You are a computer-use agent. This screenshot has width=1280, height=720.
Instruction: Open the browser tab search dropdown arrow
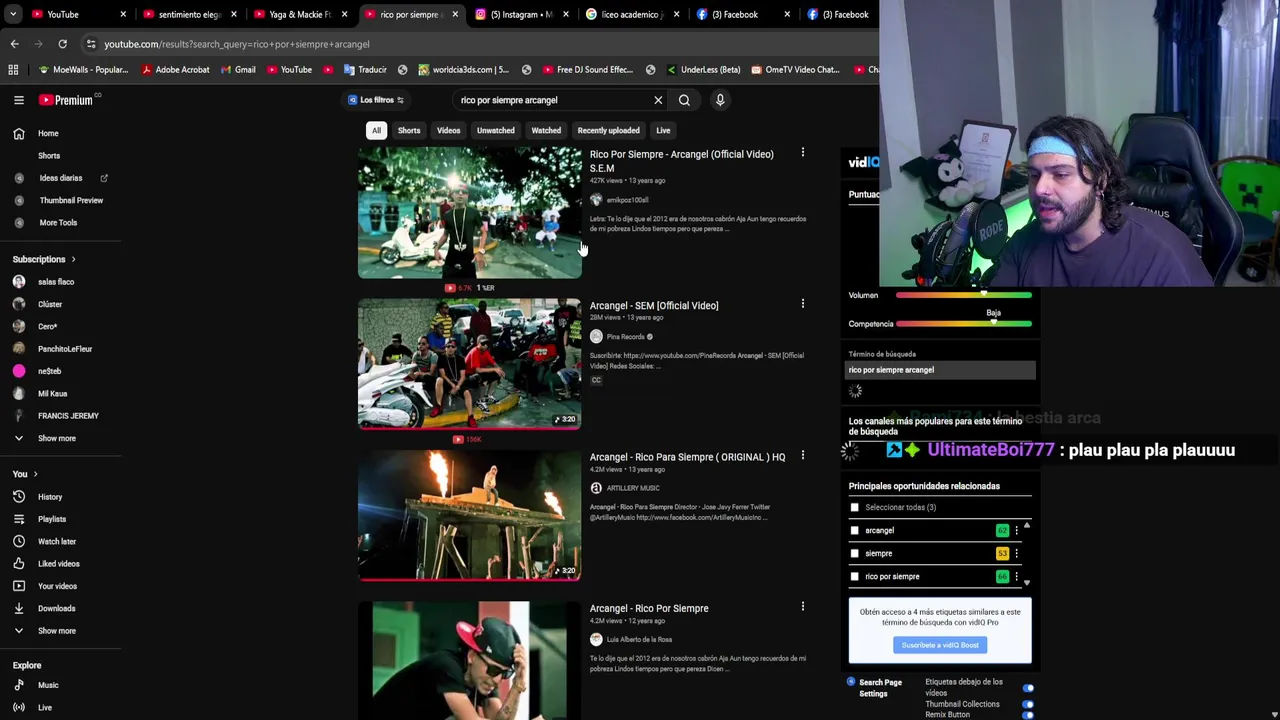point(13,15)
